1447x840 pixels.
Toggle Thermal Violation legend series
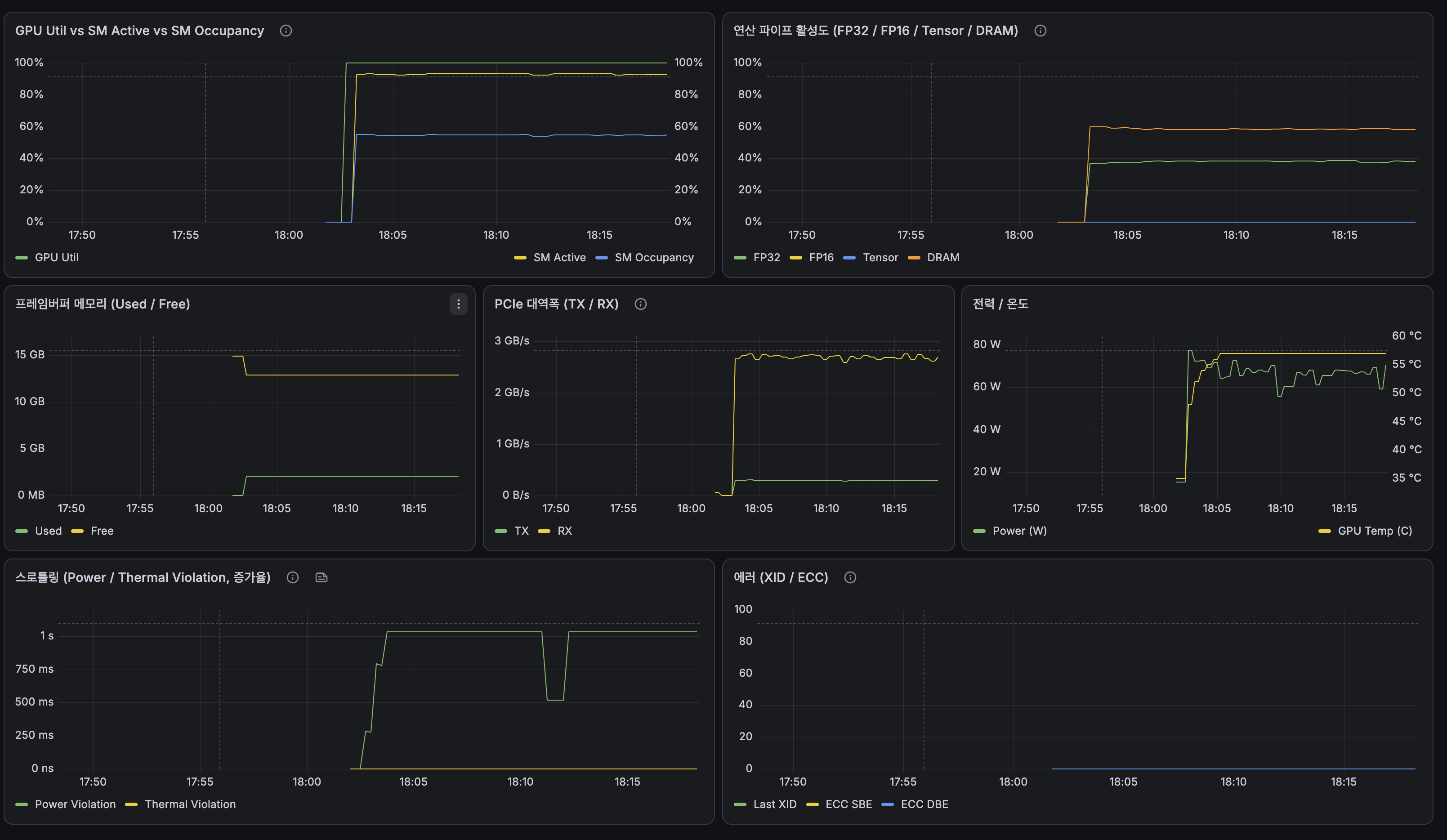190,804
